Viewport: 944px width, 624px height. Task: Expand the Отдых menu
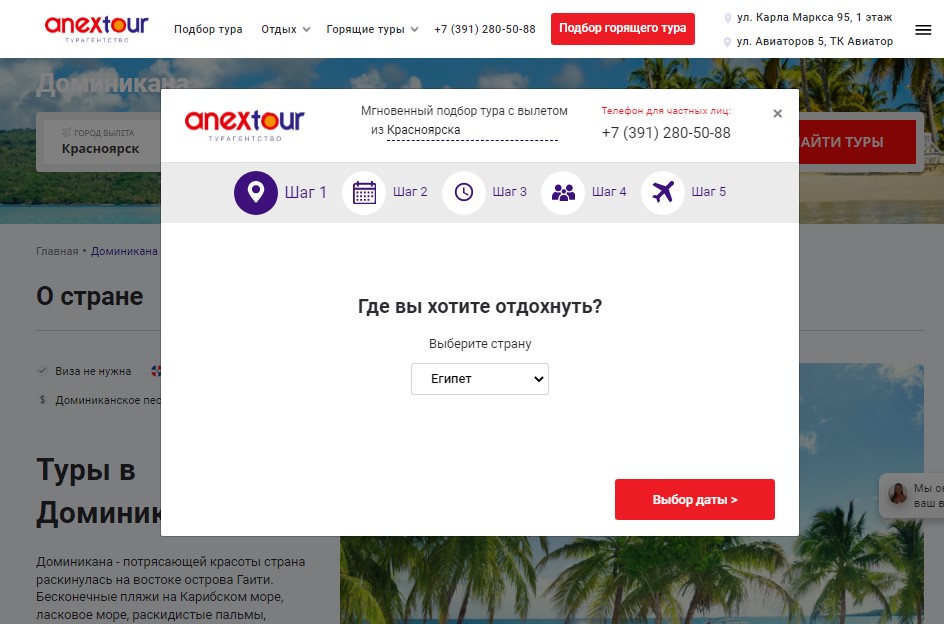point(285,29)
